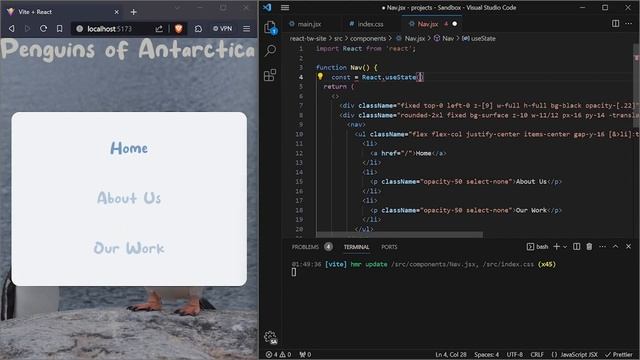Open the PORTS panel tab
The image size is (640, 360).
coord(389,247)
